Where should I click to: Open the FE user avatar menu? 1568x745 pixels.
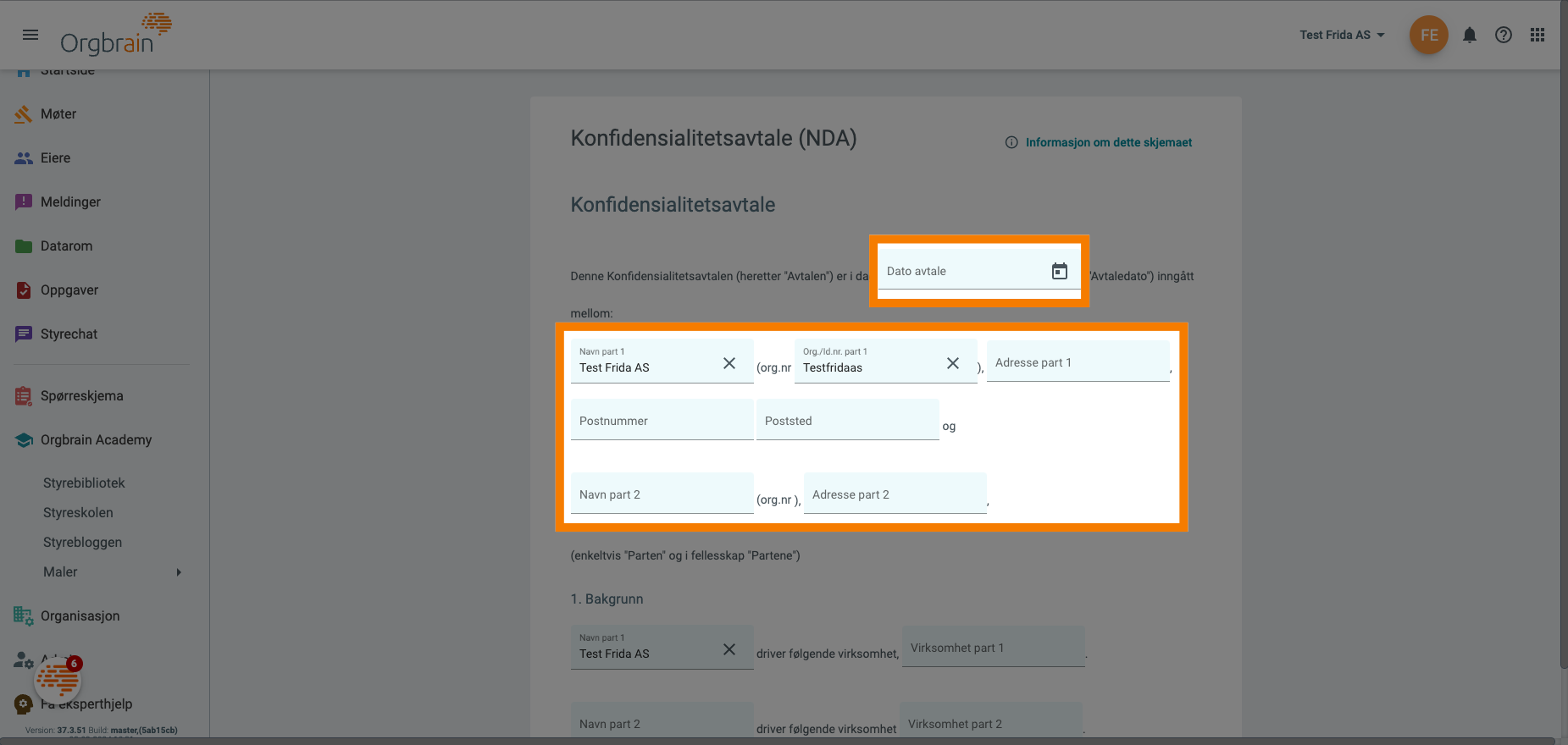pyautogui.click(x=1429, y=35)
